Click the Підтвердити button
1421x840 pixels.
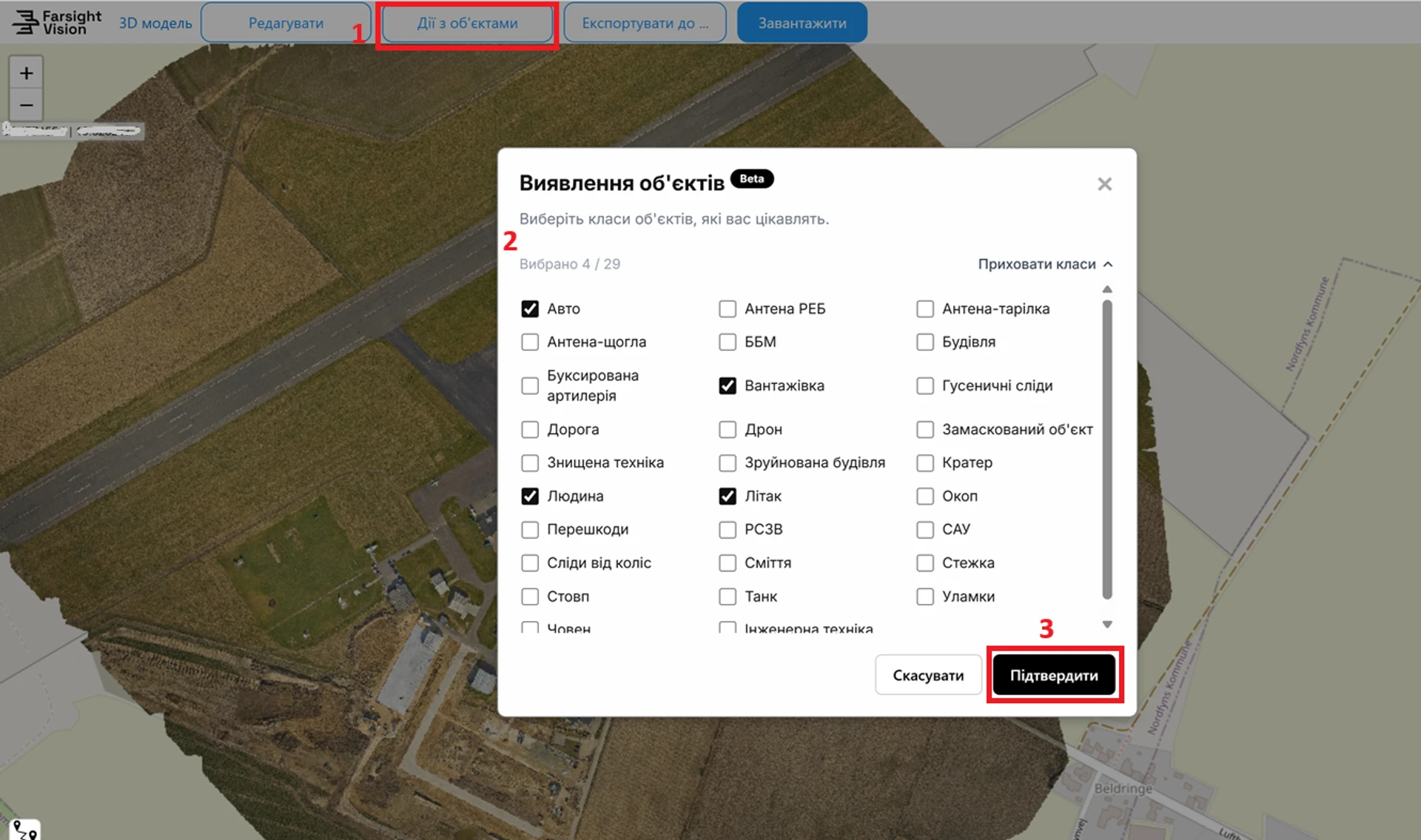coord(1054,675)
